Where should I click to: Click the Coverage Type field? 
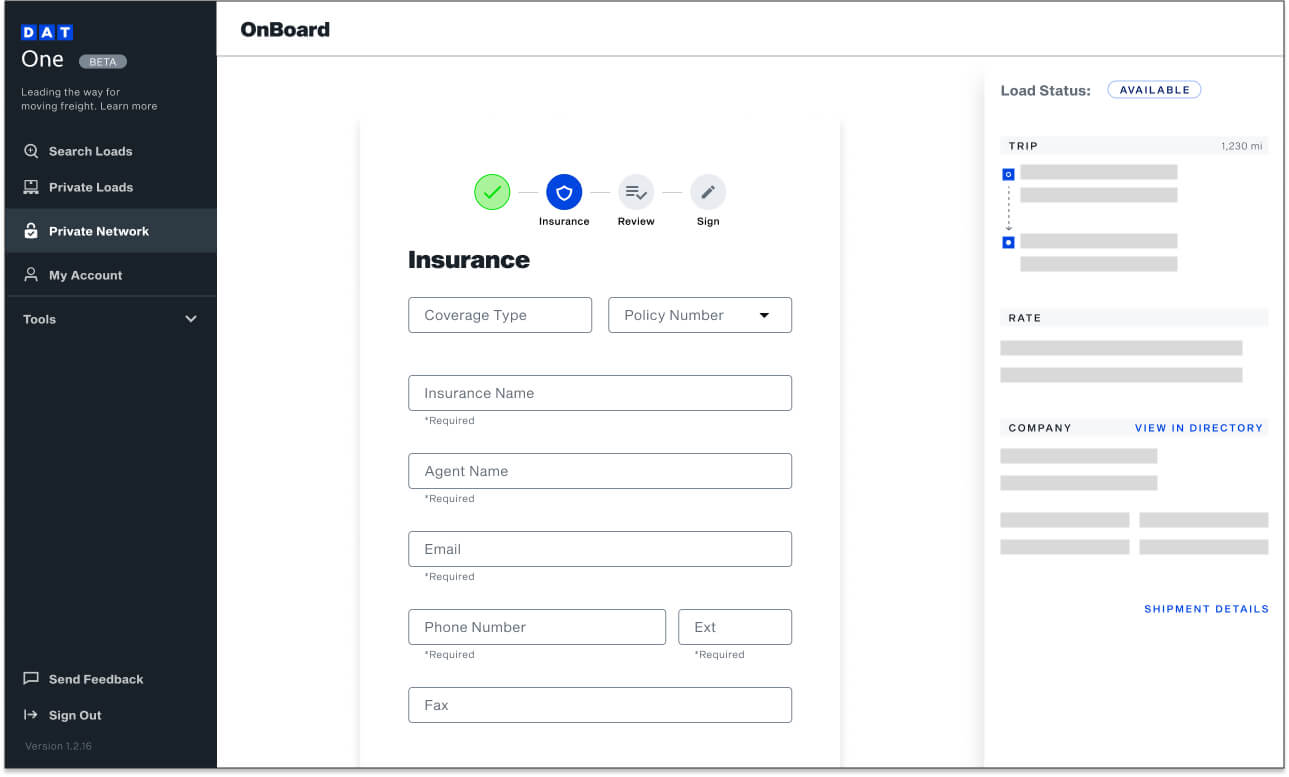coord(500,315)
